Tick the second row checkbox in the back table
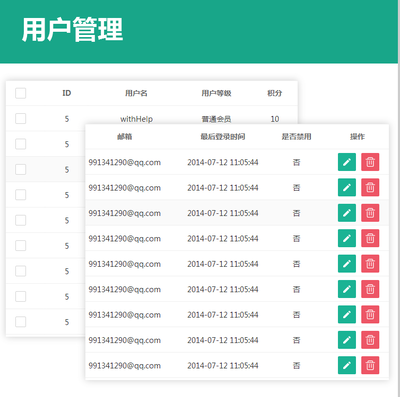This screenshot has width=400, height=397. click(x=21, y=144)
